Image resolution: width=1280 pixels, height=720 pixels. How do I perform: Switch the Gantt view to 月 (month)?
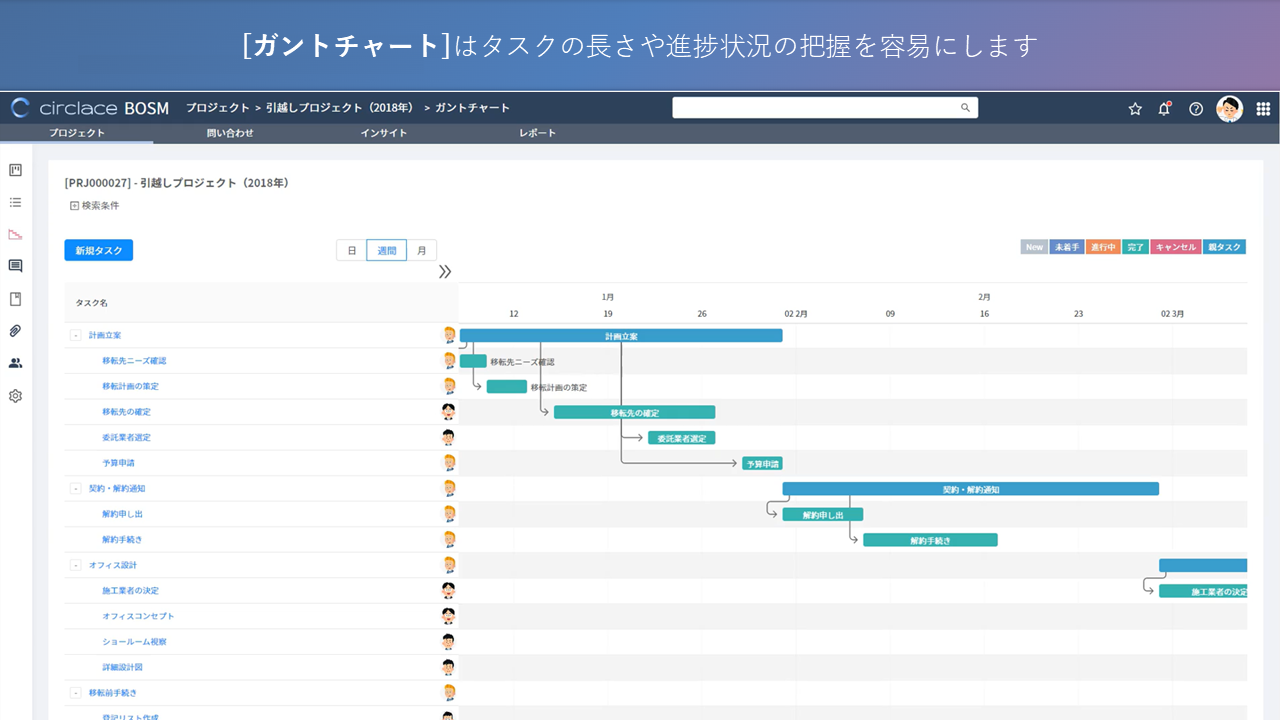click(x=422, y=251)
